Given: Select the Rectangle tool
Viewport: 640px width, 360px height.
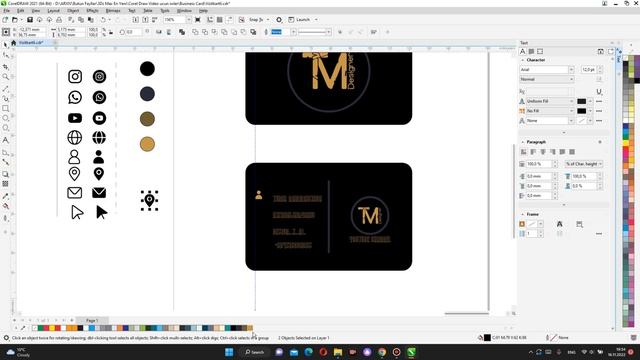Looking at the screenshot, I should [5, 109].
